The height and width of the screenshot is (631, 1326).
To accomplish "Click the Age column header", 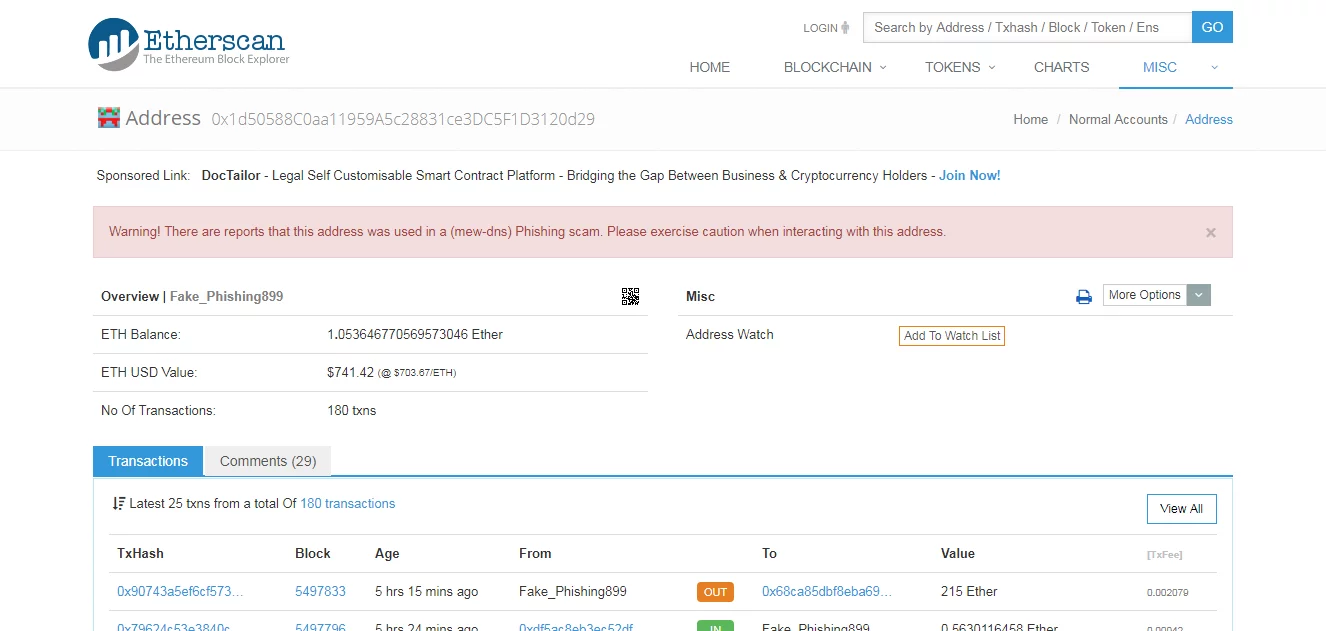I will [x=387, y=553].
